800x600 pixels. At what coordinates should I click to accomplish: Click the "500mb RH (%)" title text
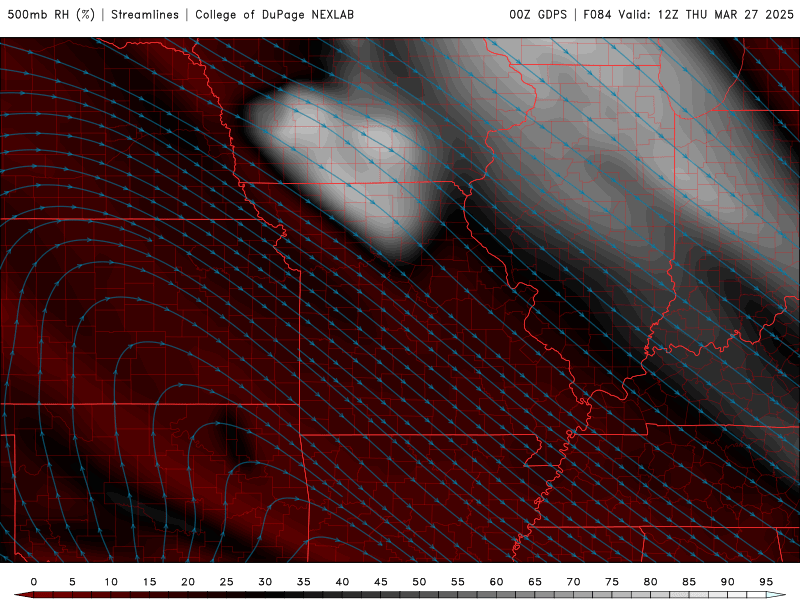pyautogui.click(x=51, y=14)
